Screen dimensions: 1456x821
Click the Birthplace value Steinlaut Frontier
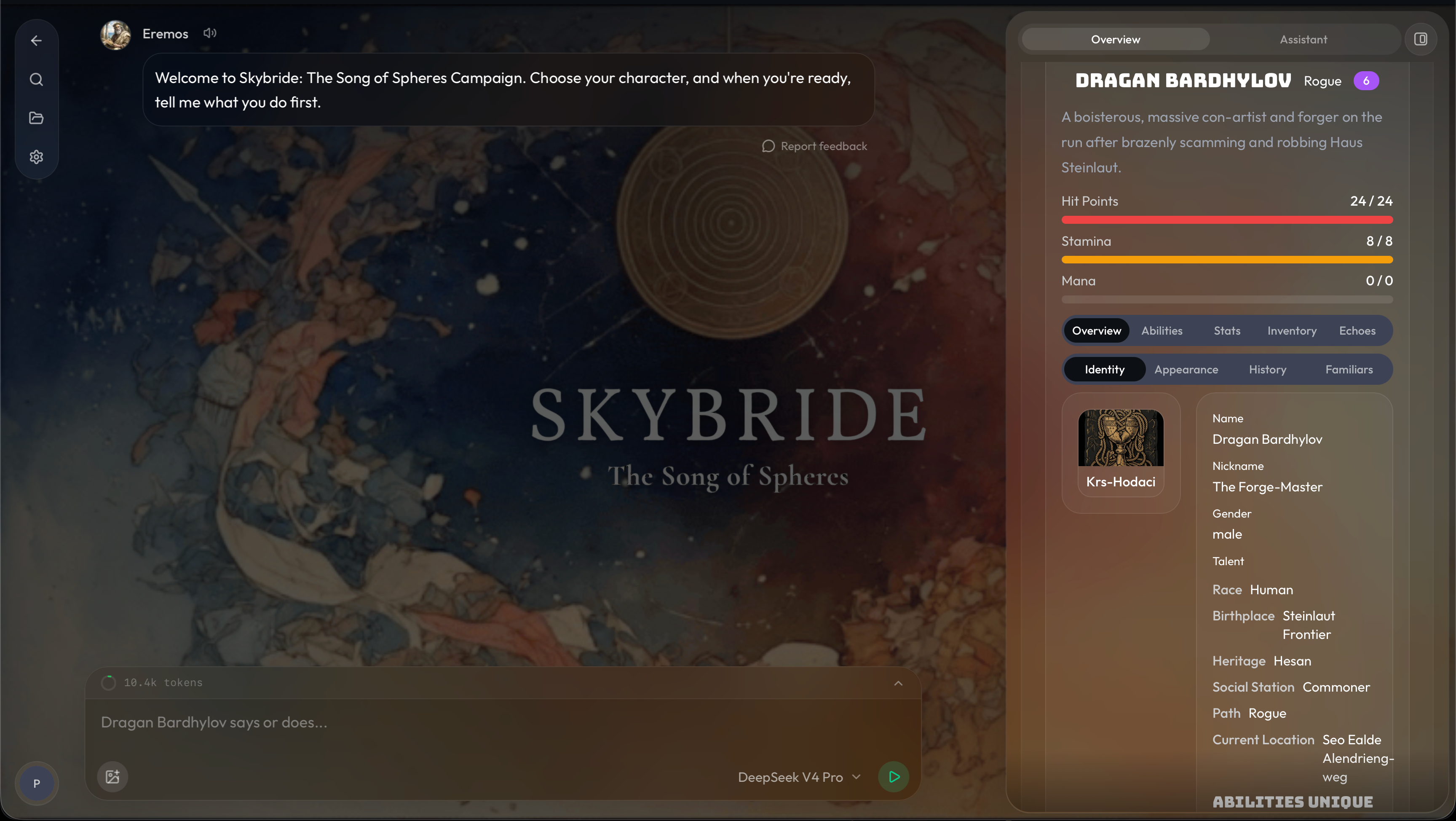(1309, 625)
